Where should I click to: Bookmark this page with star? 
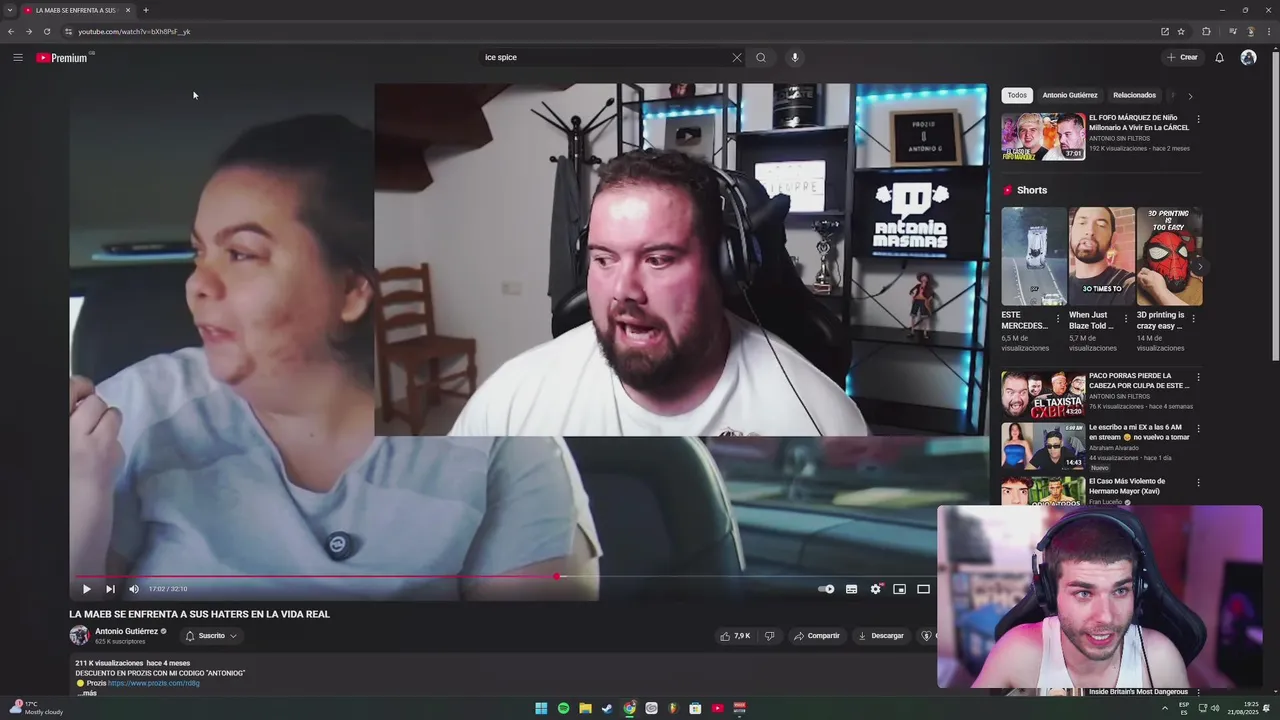point(1181,31)
